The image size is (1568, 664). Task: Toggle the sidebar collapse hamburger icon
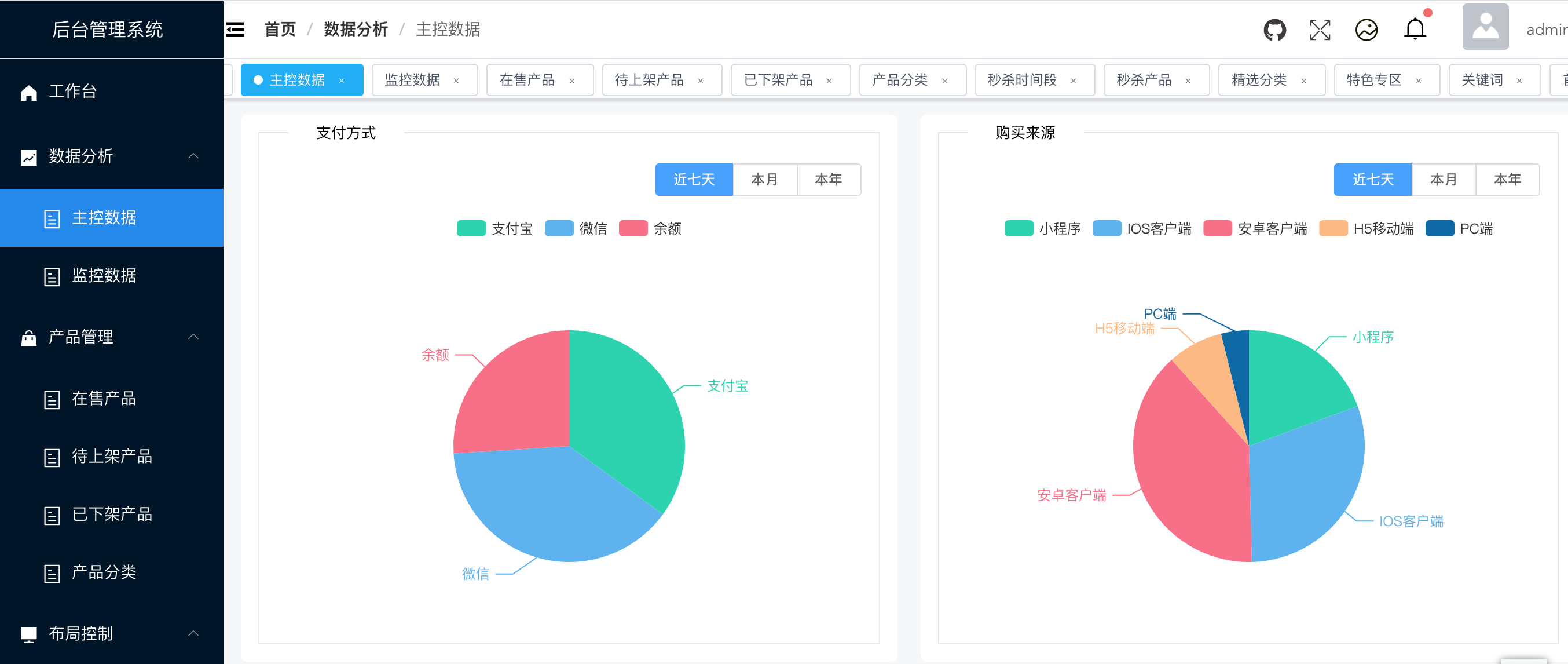[235, 29]
